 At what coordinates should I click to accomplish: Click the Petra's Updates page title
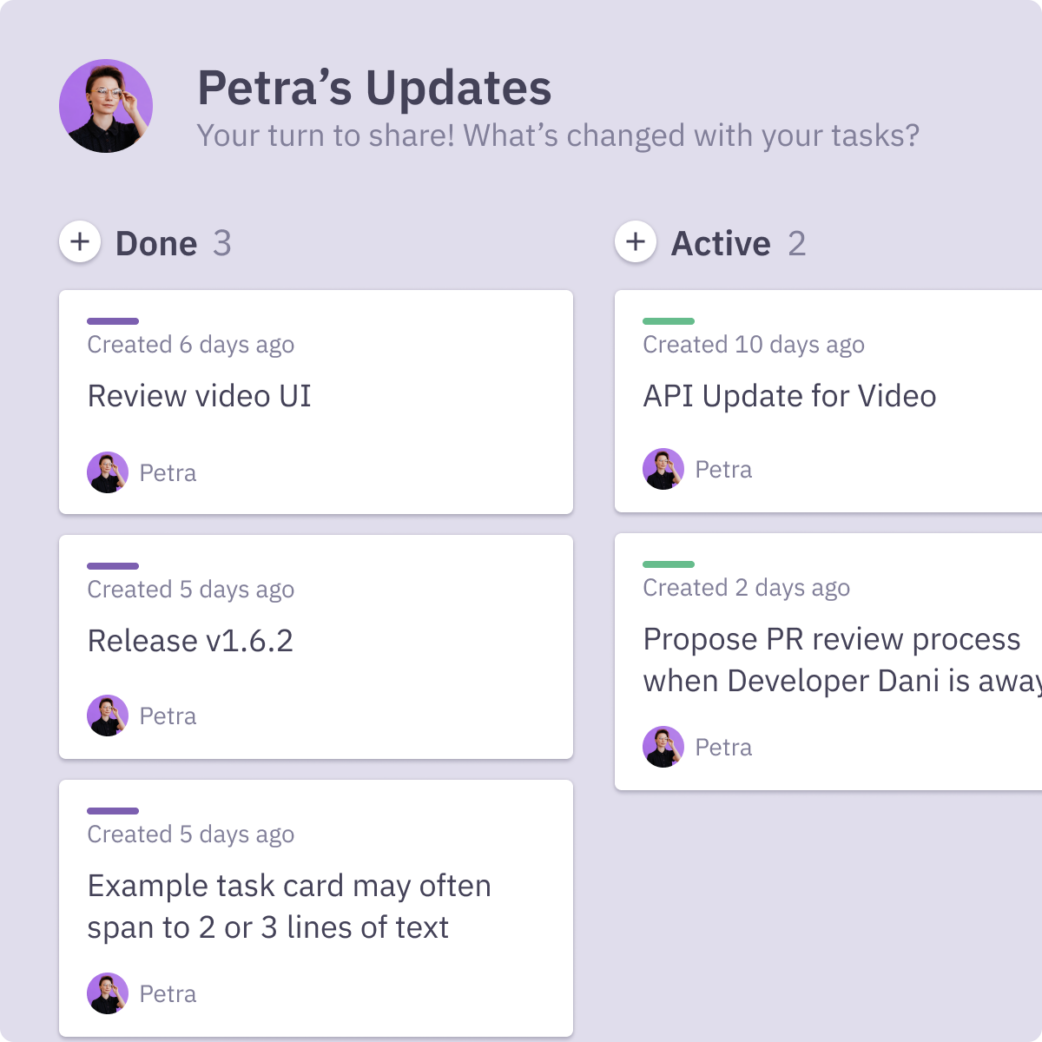click(x=374, y=88)
